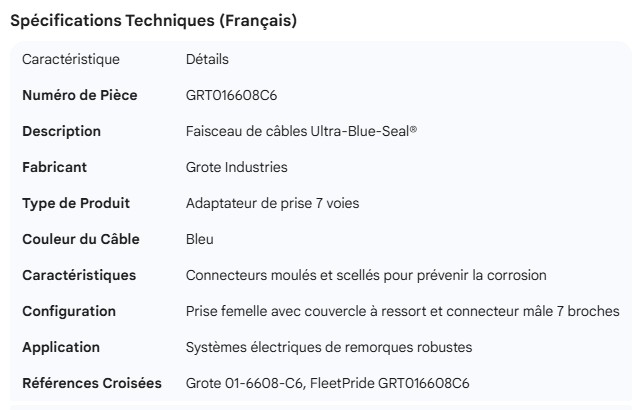Click Faisceau de câbles Ultra-Blue-Seal text
Viewport: 643px width, 410px height.
[301, 131]
